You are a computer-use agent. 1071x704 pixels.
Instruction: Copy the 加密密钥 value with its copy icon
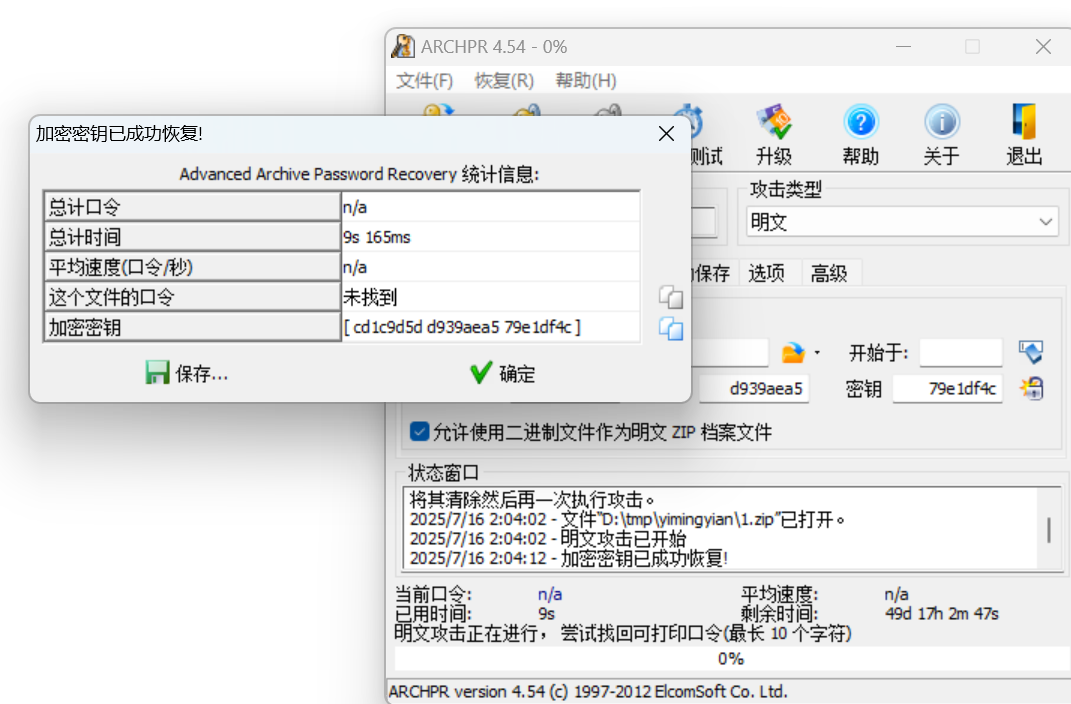coord(671,328)
